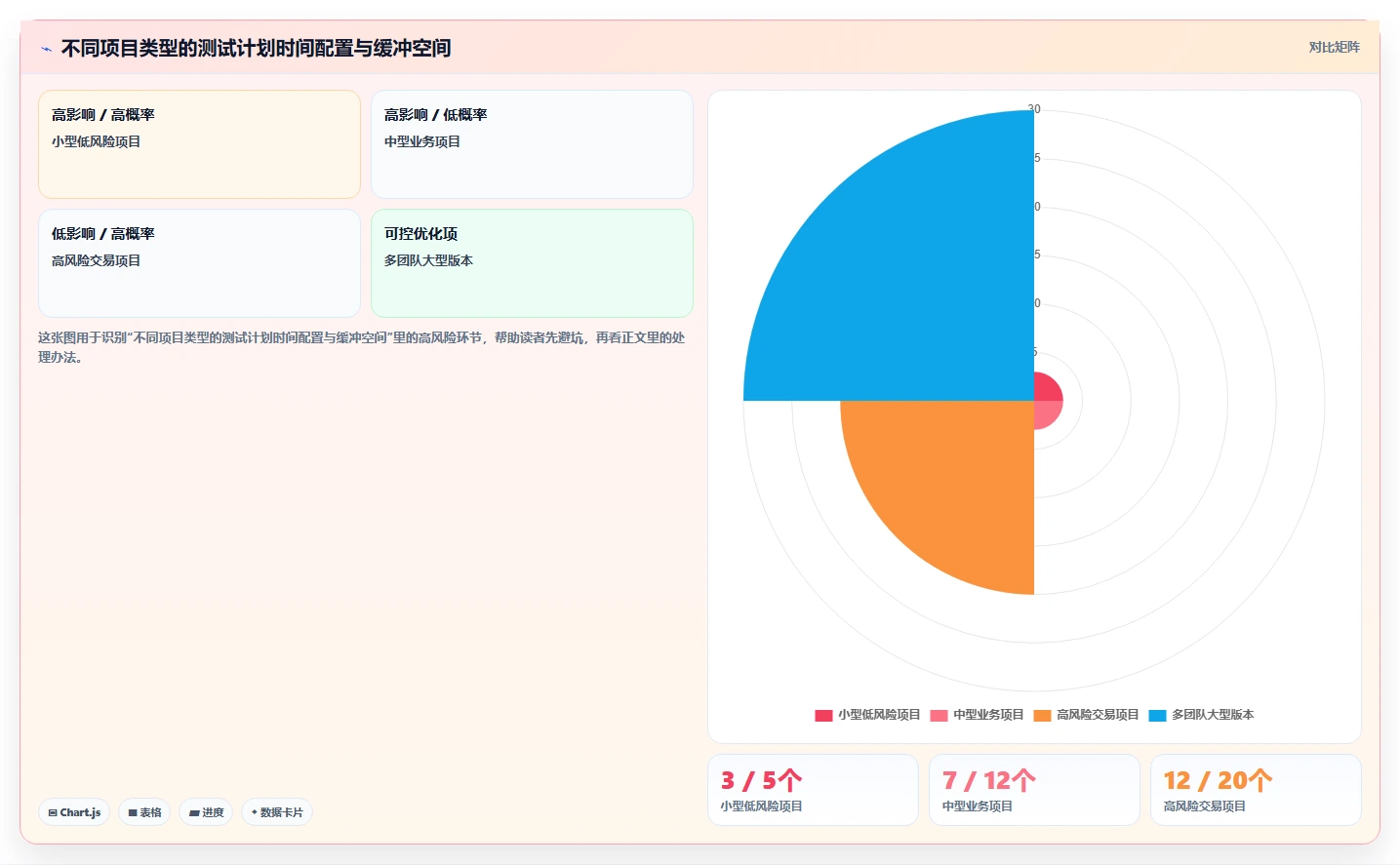Click the 进度 tag chip
This screenshot has height=865, width=1400.
[206, 812]
